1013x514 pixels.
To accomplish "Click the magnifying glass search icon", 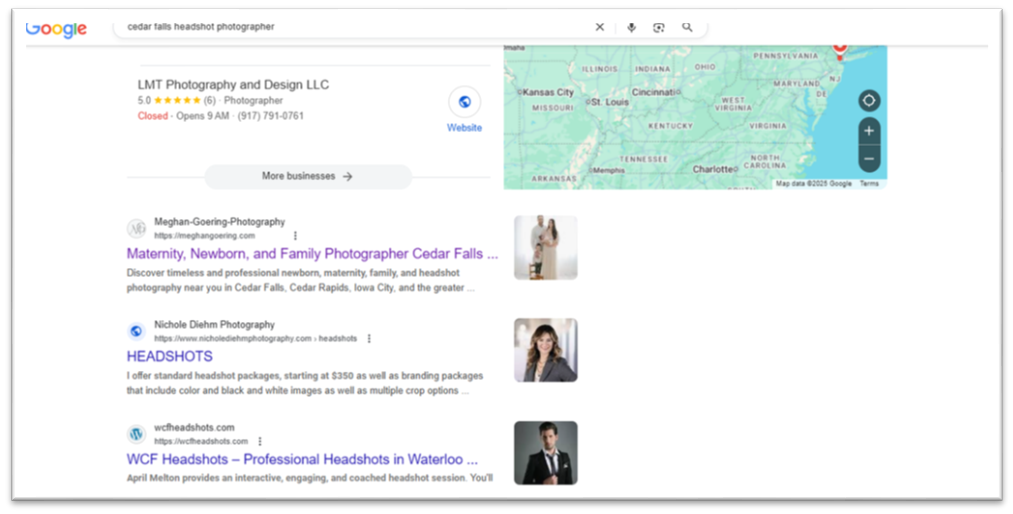I will [x=687, y=27].
